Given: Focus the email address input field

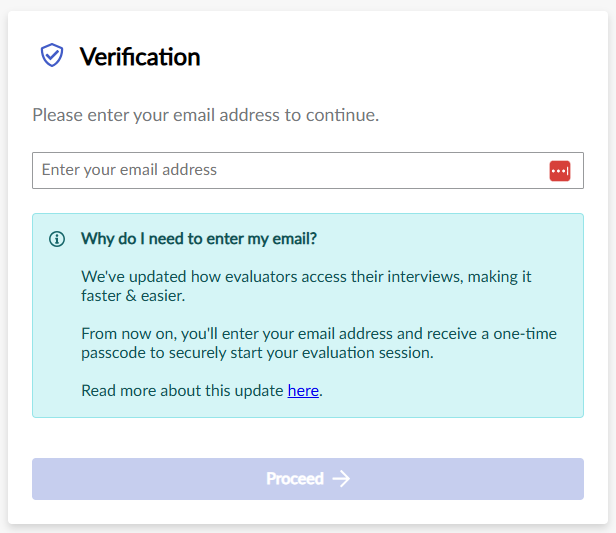Looking at the screenshot, I should point(290,170).
